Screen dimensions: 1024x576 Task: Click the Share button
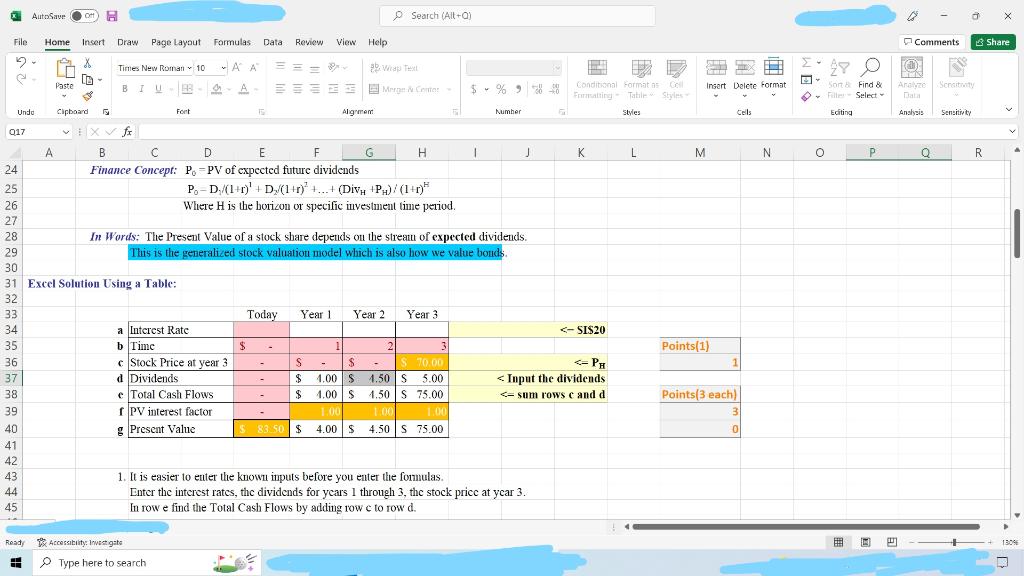click(x=993, y=42)
